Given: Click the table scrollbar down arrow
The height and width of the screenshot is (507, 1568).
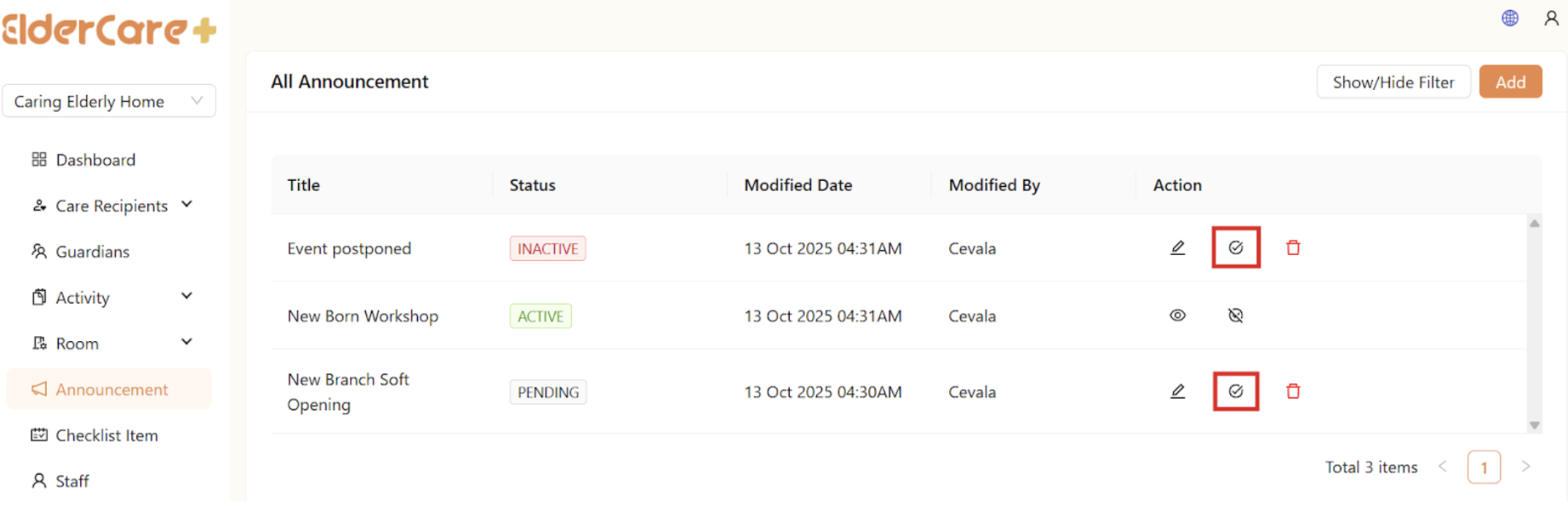Looking at the screenshot, I should [x=1534, y=425].
